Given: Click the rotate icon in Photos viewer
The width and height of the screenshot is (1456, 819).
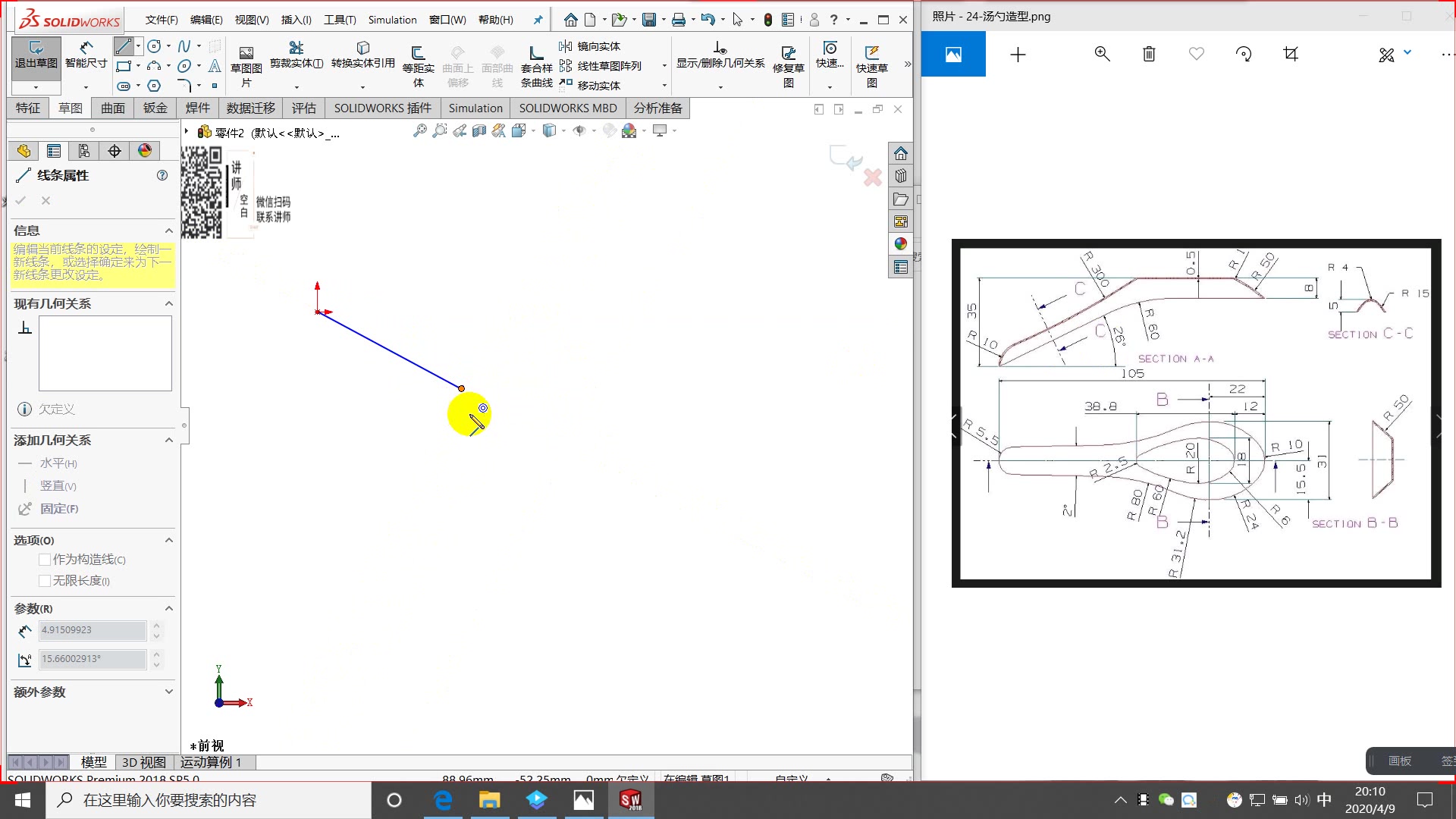Looking at the screenshot, I should [1244, 54].
